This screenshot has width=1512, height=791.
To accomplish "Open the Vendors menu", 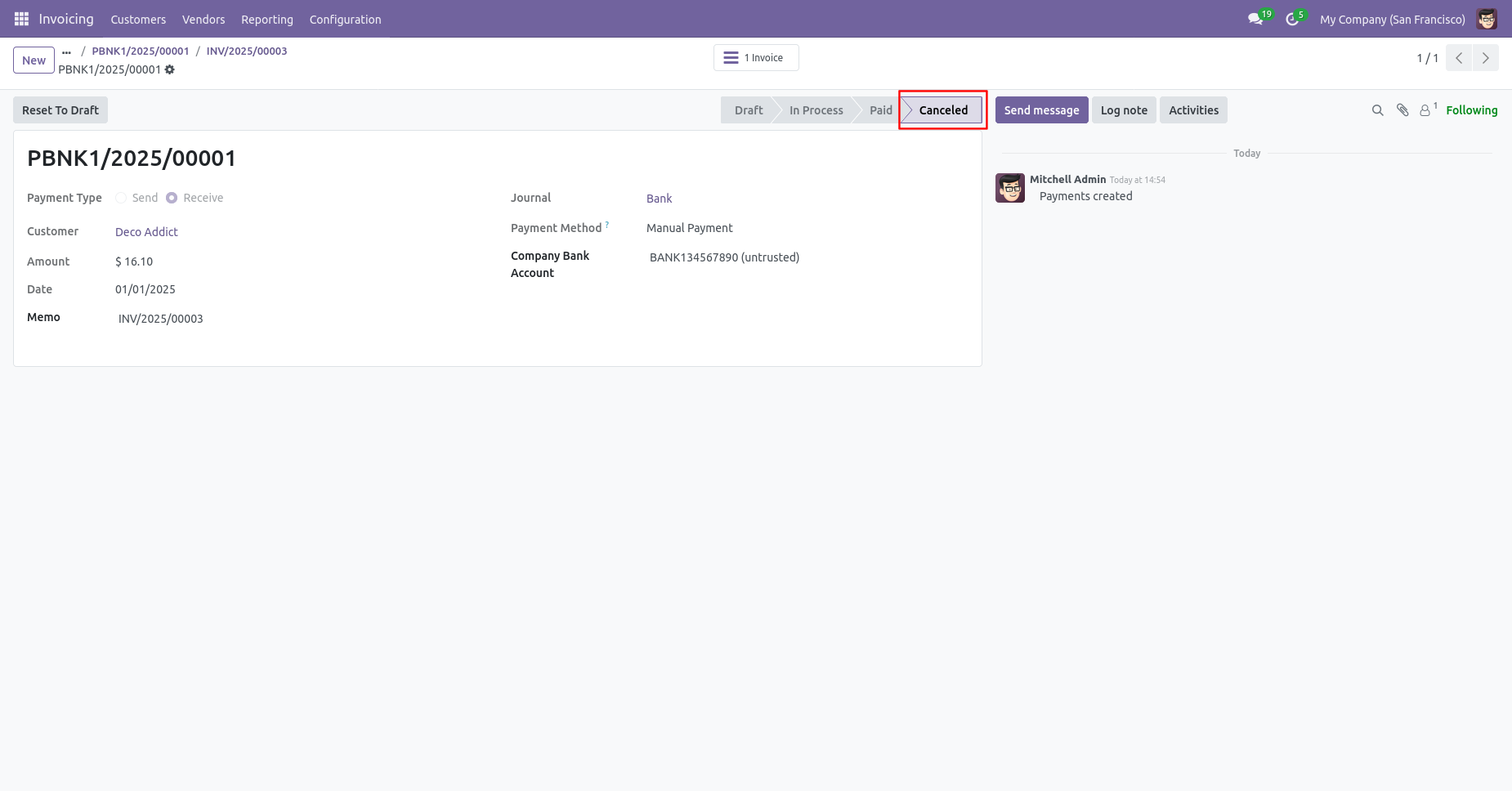I will point(204,20).
